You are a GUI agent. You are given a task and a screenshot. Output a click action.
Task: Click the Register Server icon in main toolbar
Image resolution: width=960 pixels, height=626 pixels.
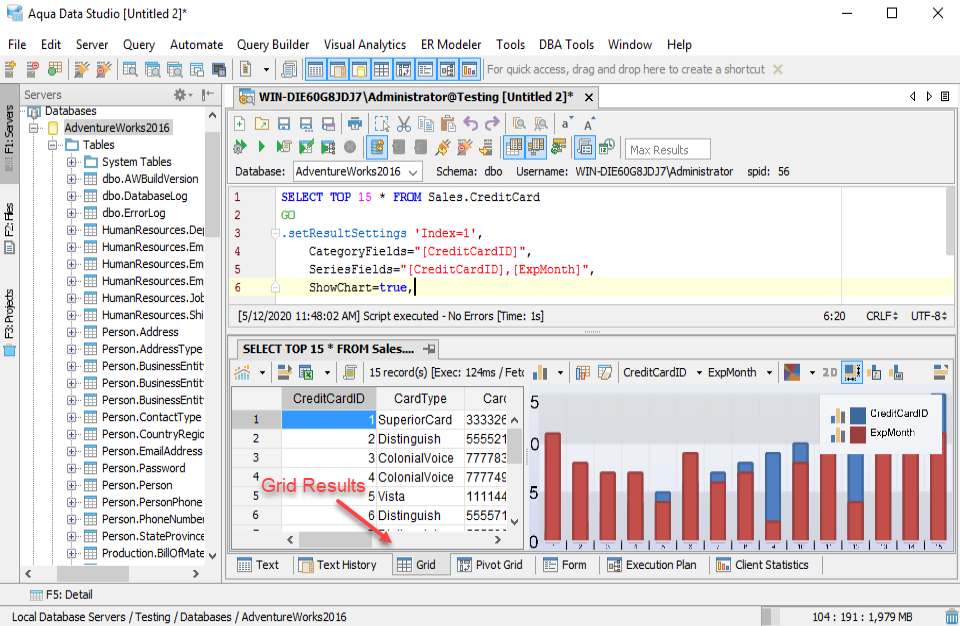[10, 69]
